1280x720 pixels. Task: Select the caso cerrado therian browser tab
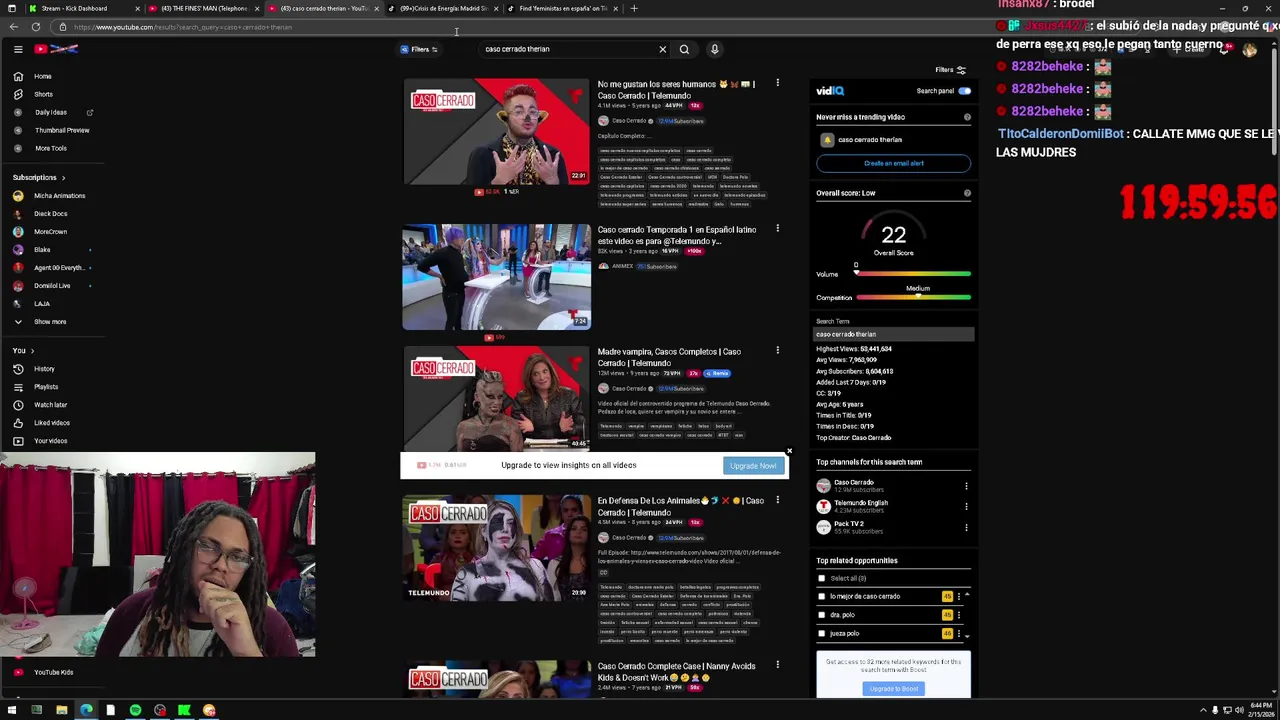(324, 8)
